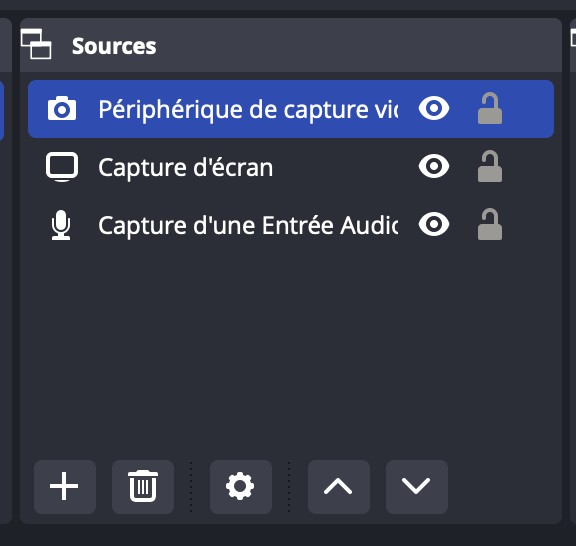Click the Sources dock icon in header
The image size is (576, 546).
36,44
